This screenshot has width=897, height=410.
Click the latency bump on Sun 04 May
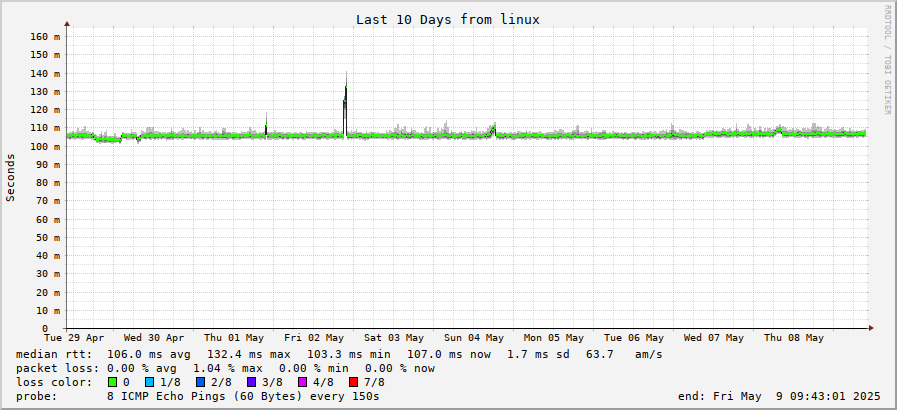(493, 131)
